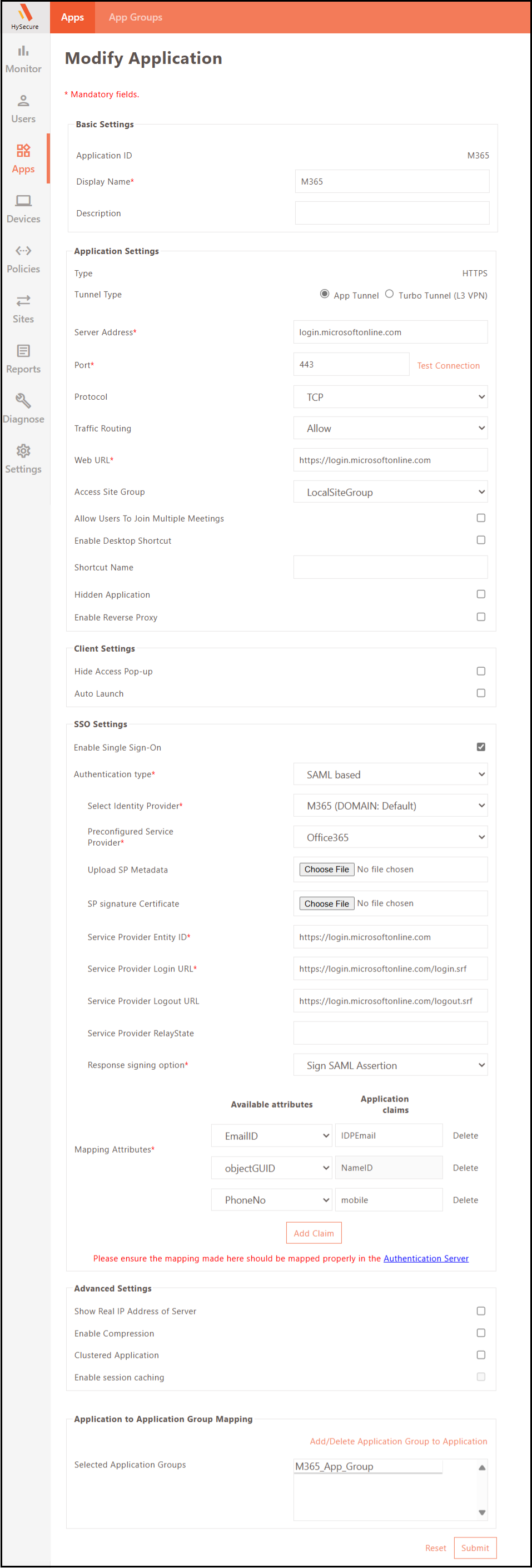Click the Test Connection link
Image resolution: width=532 pixels, height=1568 pixels.
click(x=448, y=365)
